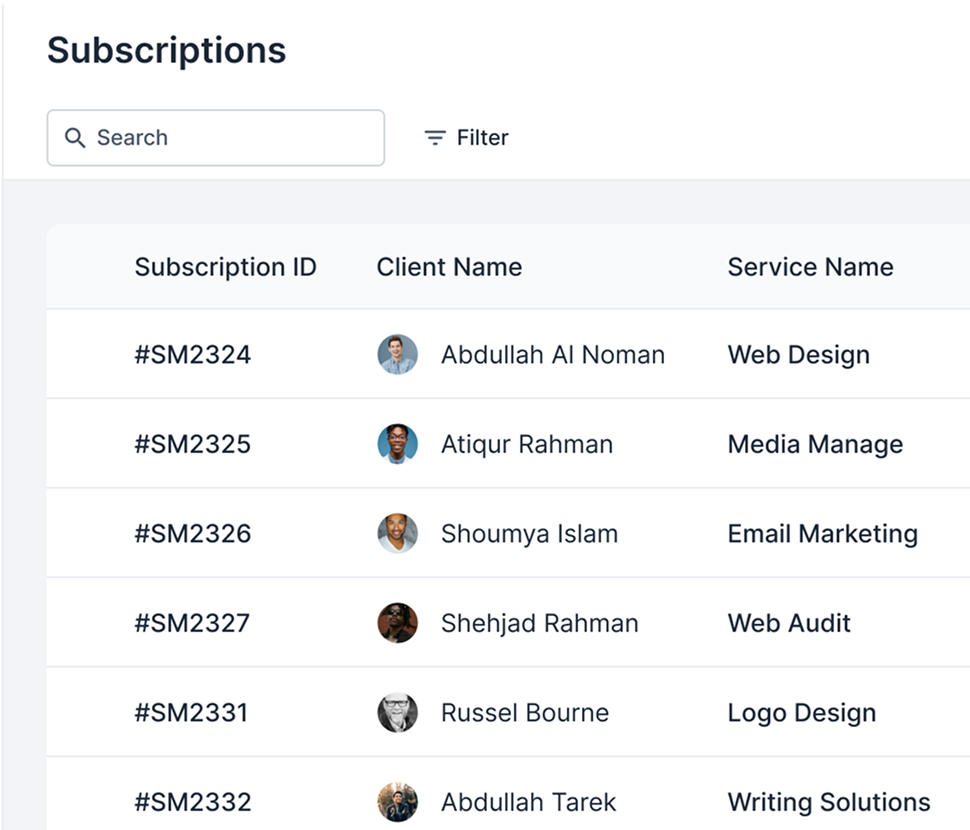
Task: Click the Email Marketing service name
Action: pyautogui.click(x=823, y=534)
